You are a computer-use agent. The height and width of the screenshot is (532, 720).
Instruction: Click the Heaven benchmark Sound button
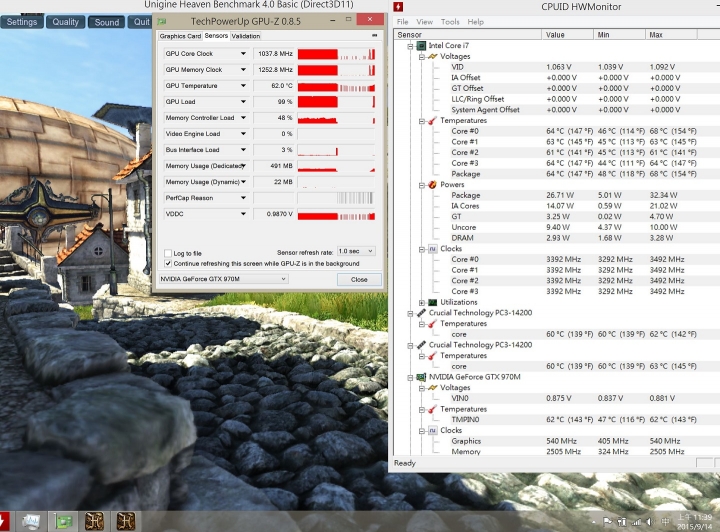tap(107, 22)
